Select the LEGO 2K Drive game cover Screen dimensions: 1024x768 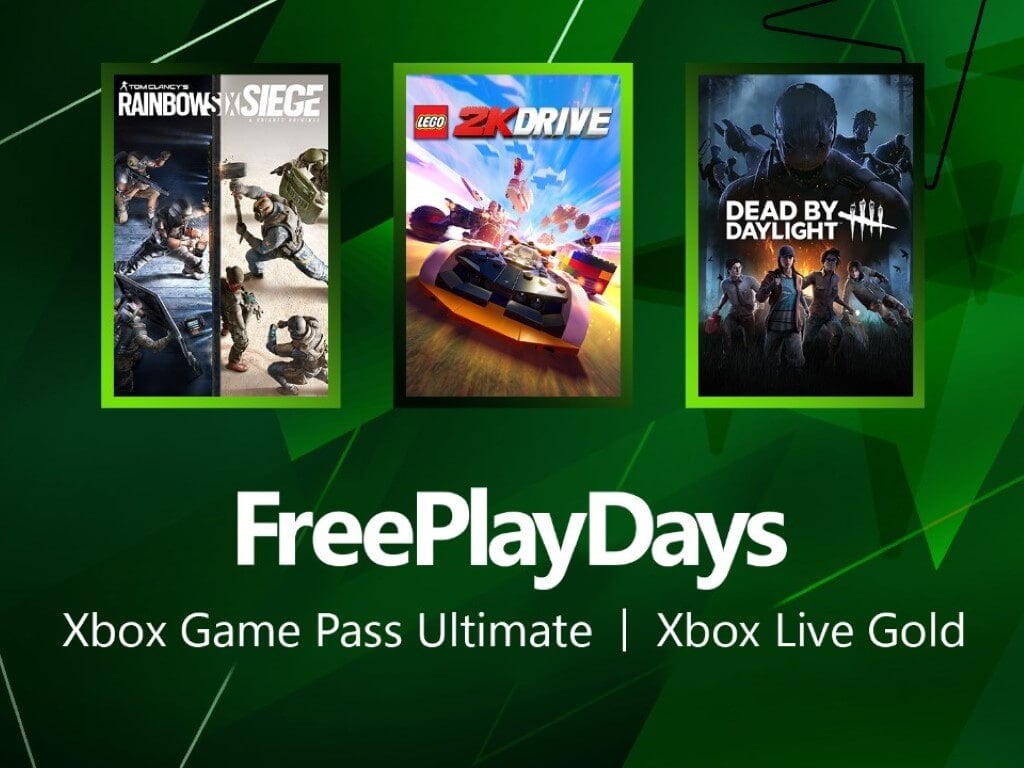513,235
